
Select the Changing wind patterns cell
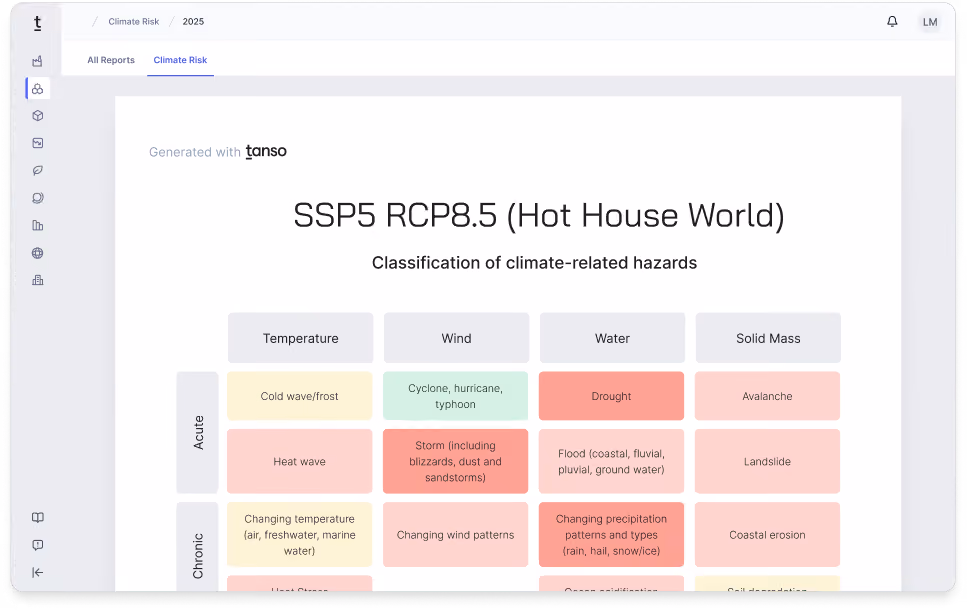455,535
